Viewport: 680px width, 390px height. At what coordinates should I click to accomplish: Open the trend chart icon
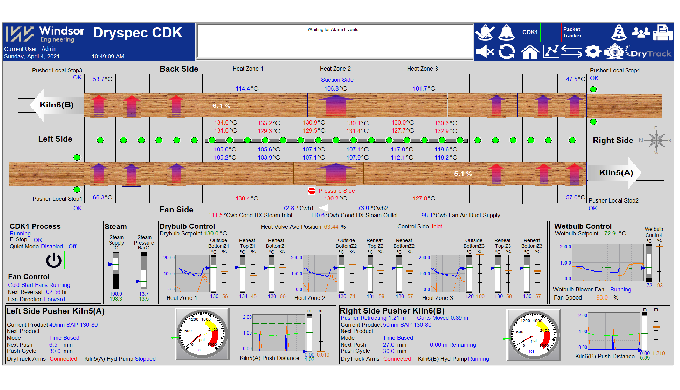(x=550, y=52)
